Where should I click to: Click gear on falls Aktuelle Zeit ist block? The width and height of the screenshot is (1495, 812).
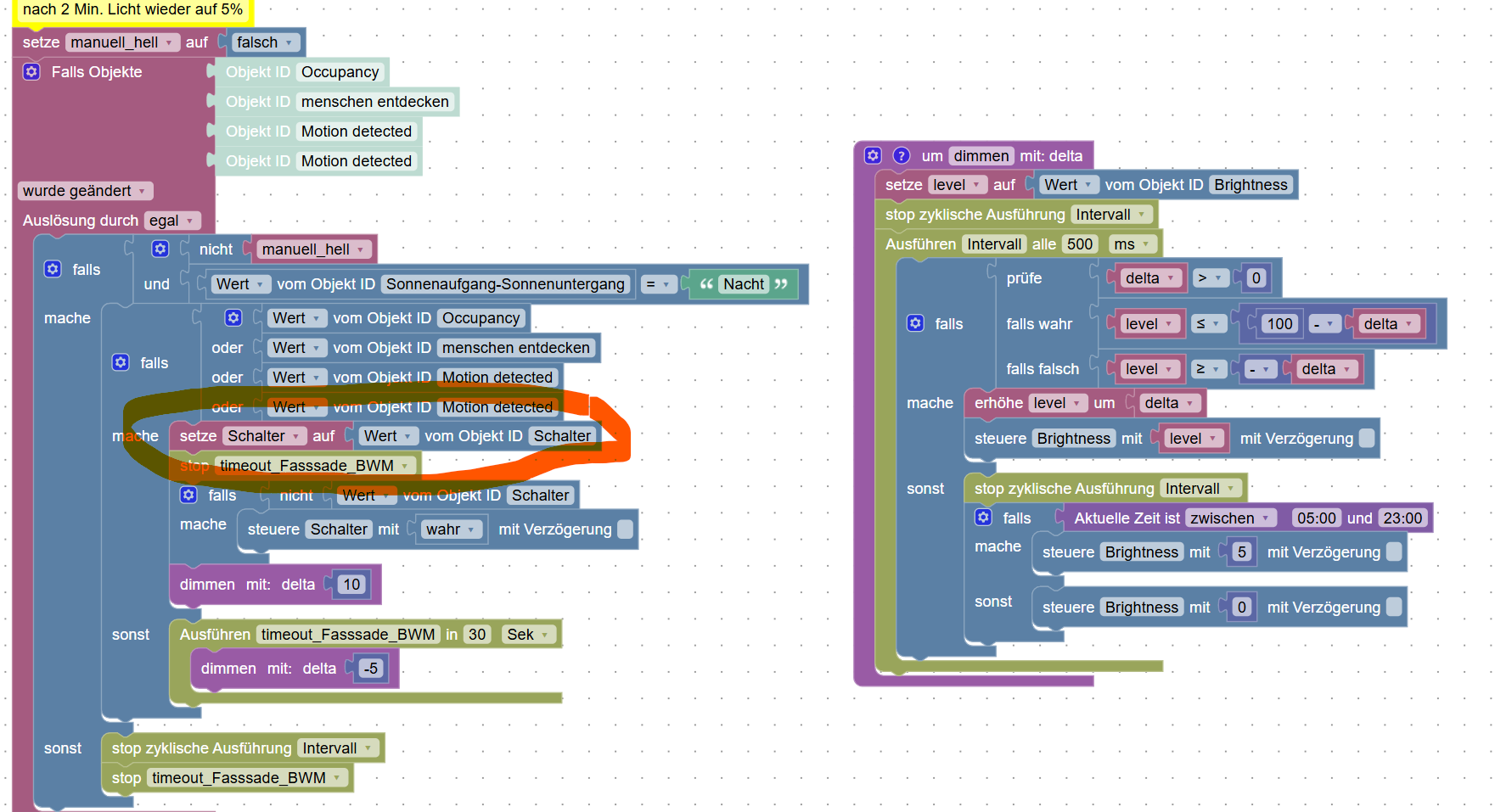[983, 518]
